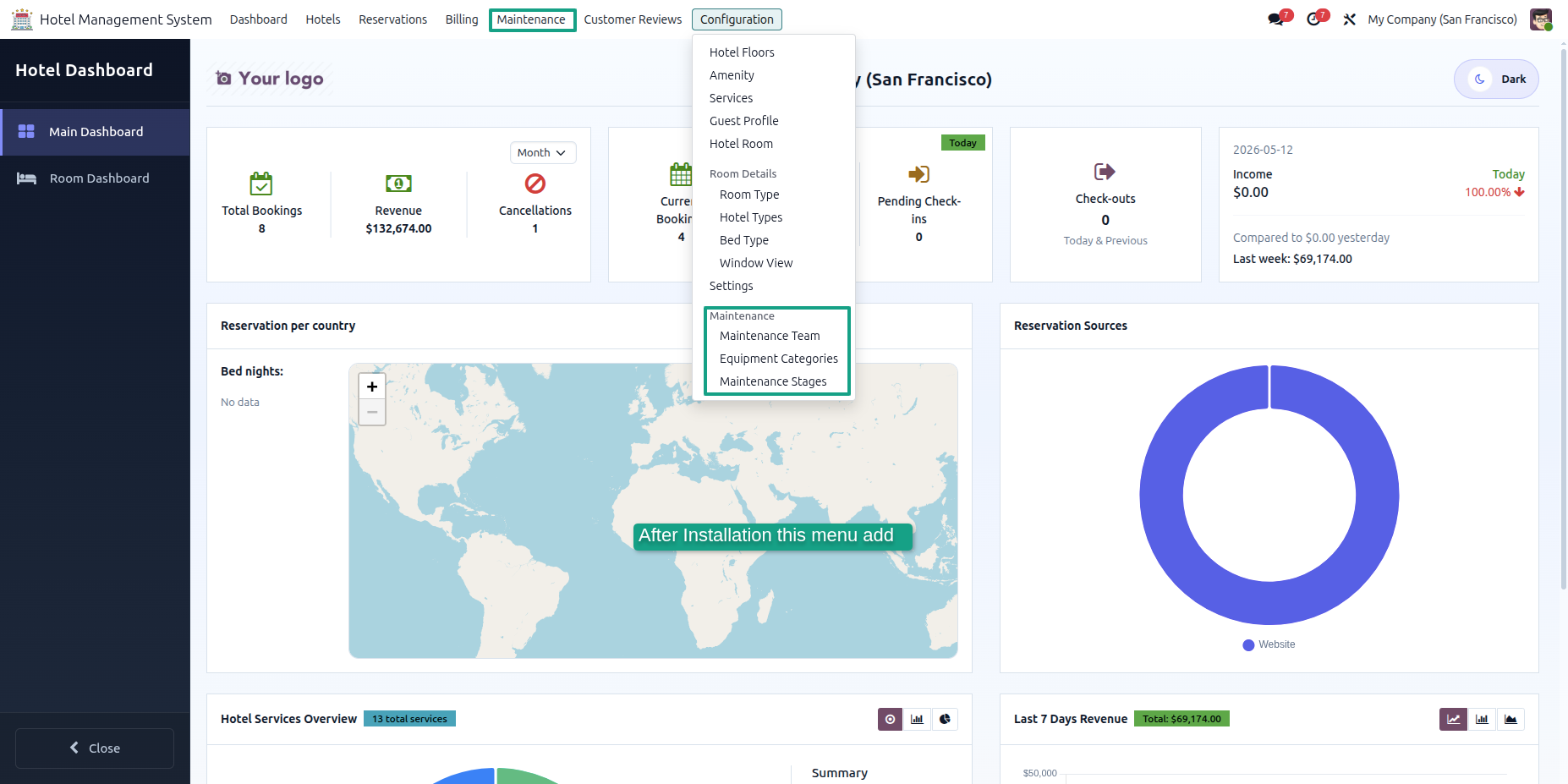Open Window View configuration entry
Screen dimensions: 1568x784
click(756, 263)
